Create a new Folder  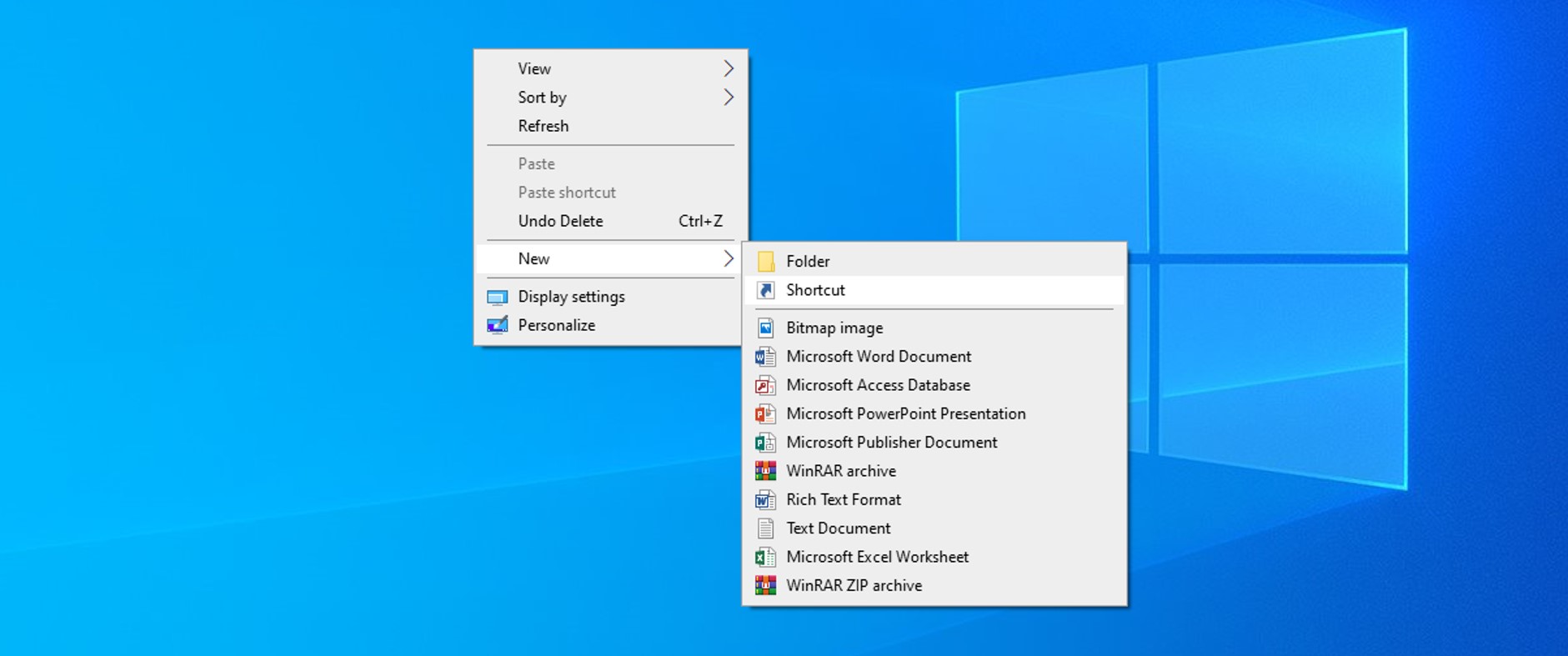click(934, 261)
